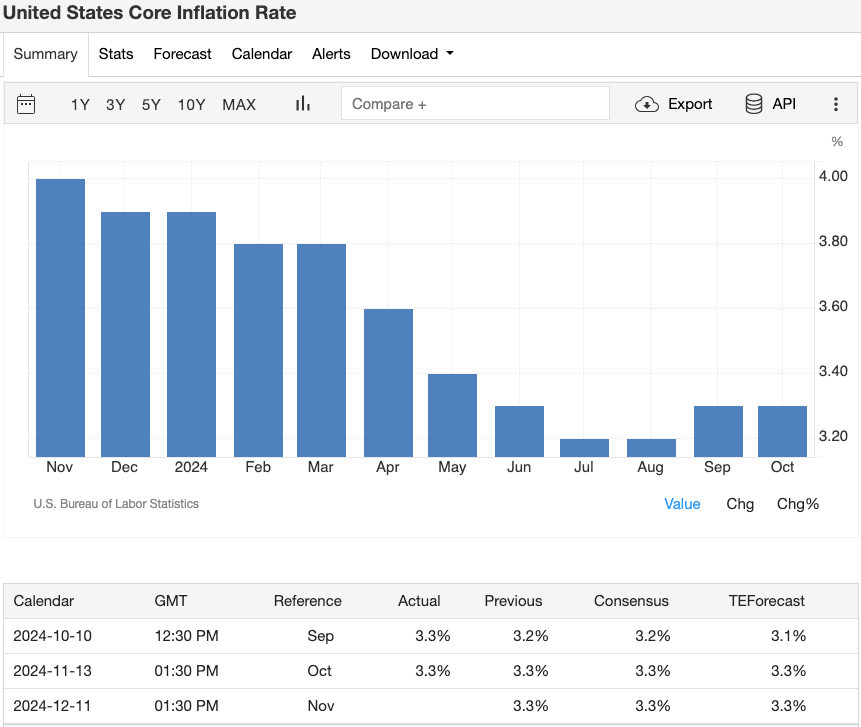Select the 2024-12-11 table row
This screenshot has height=727, width=861.
coord(430,706)
